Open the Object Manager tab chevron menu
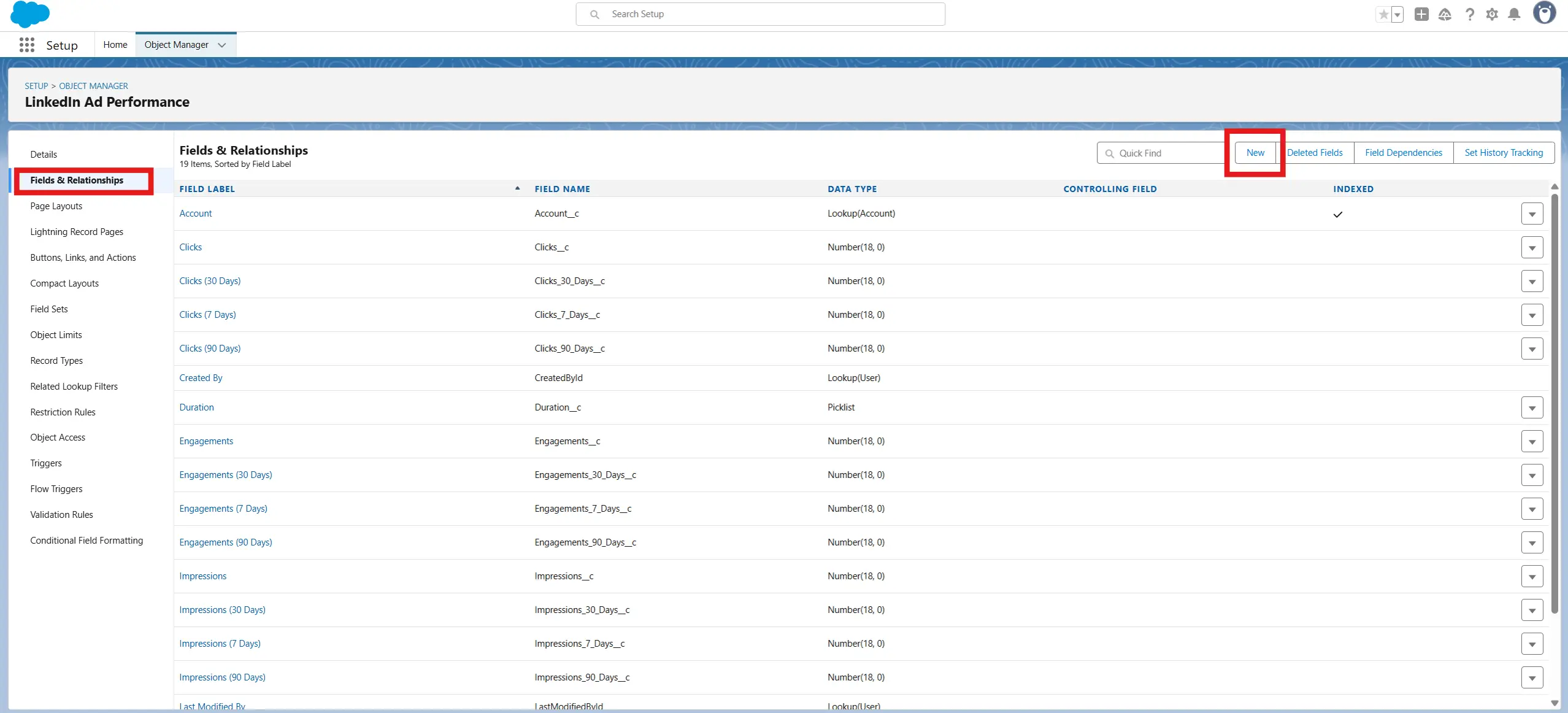 222,45
